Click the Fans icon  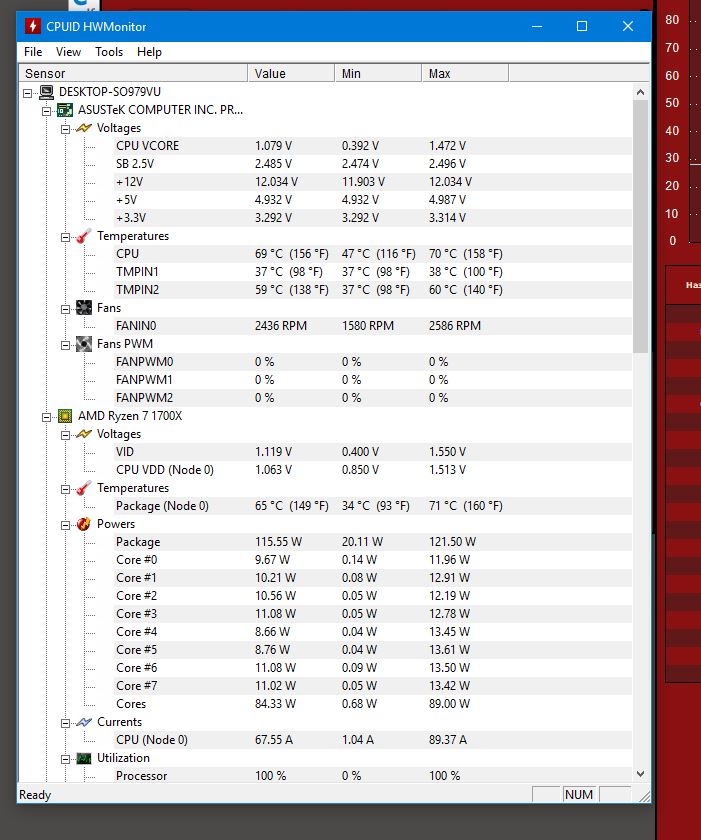(x=84, y=308)
